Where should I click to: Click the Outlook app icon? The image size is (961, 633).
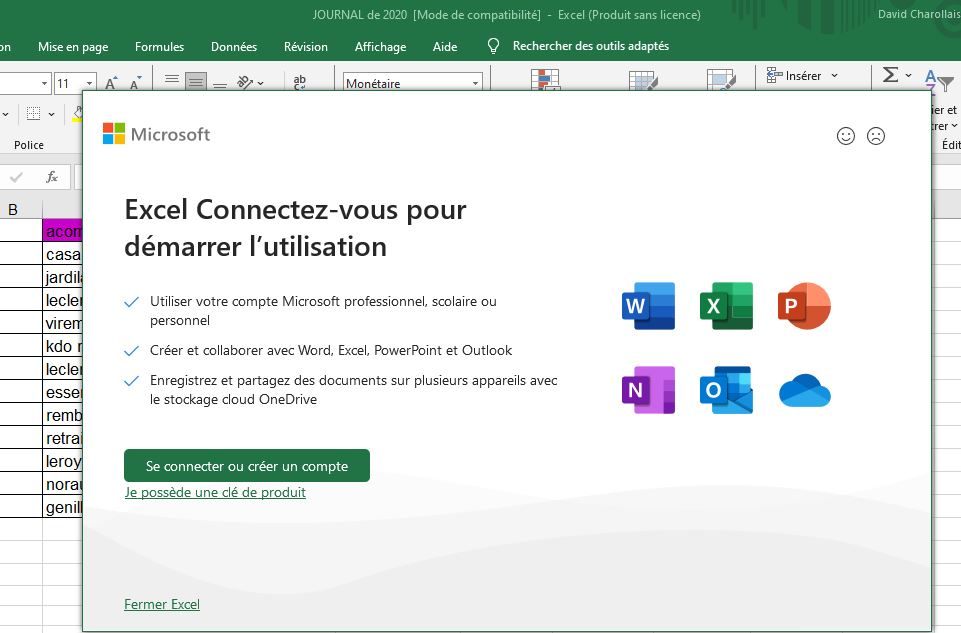pos(726,390)
